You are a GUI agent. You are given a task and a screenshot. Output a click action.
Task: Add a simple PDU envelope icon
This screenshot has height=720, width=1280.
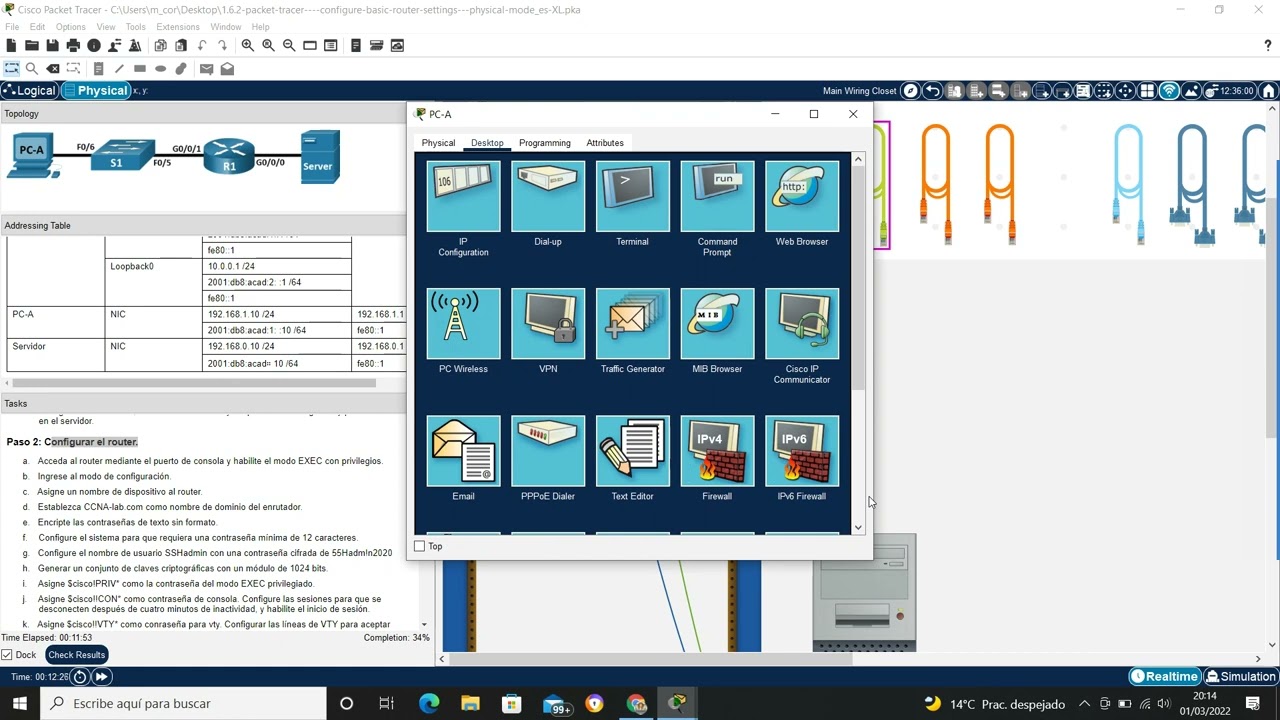click(206, 69)
